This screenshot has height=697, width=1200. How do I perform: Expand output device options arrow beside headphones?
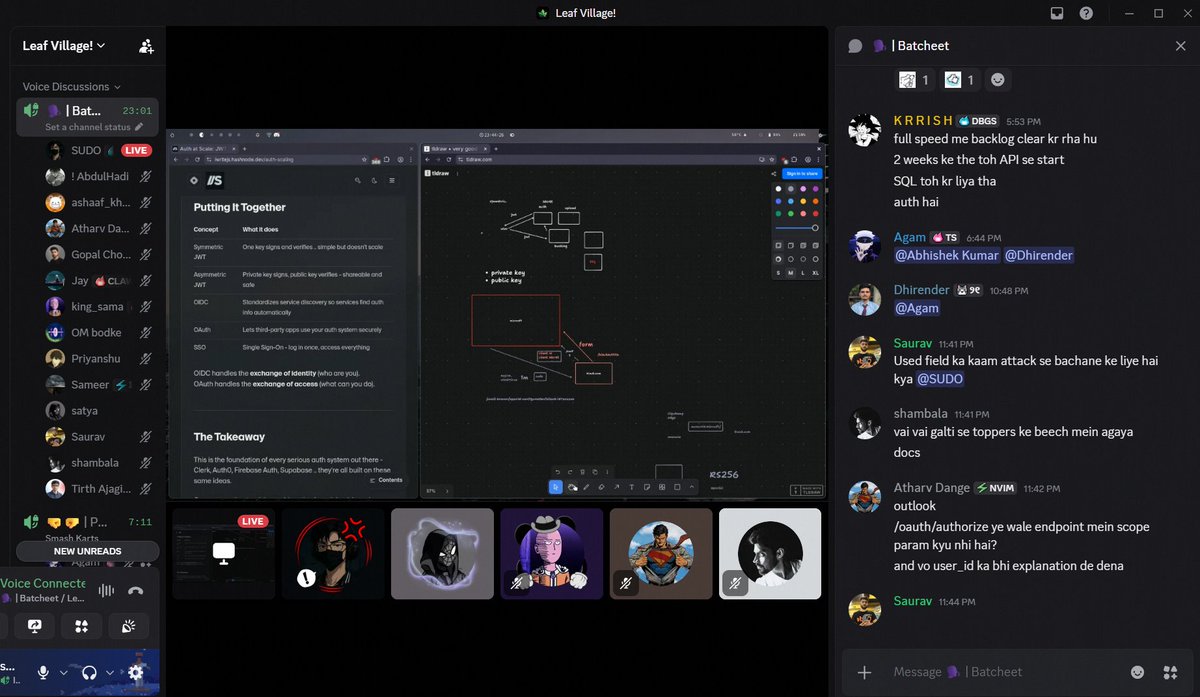pos(108,673)
